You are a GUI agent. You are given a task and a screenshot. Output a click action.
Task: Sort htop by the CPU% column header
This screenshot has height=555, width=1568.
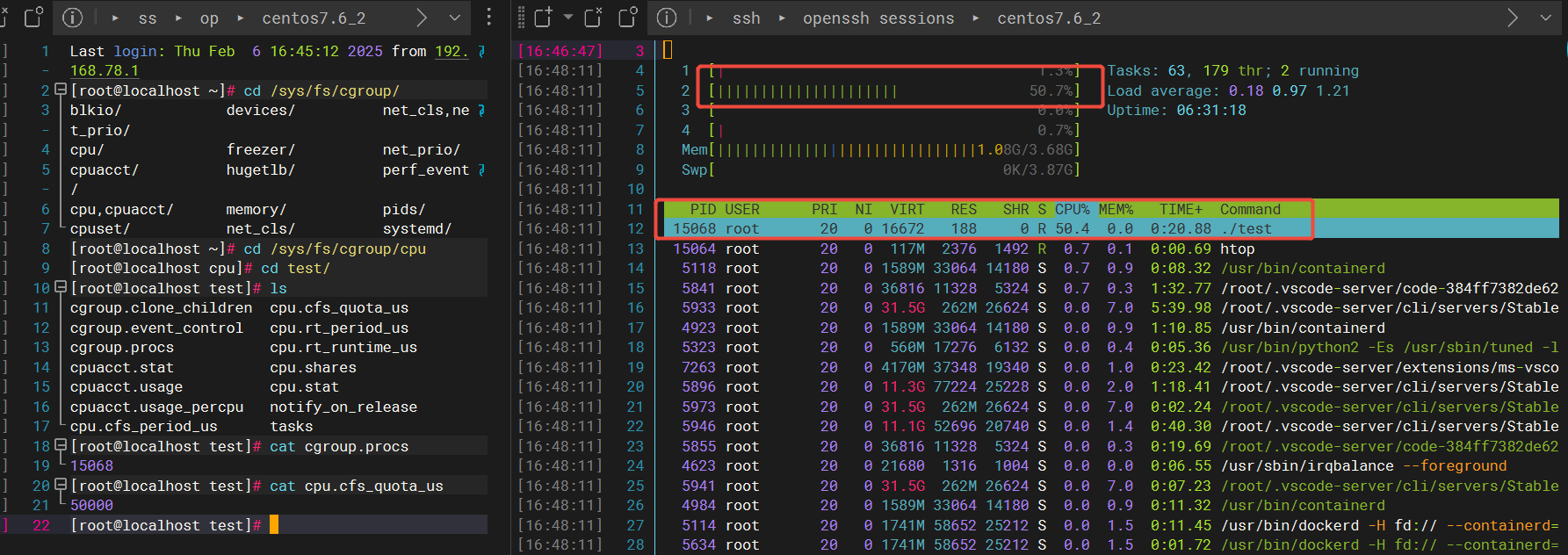tap(1072, 209)
